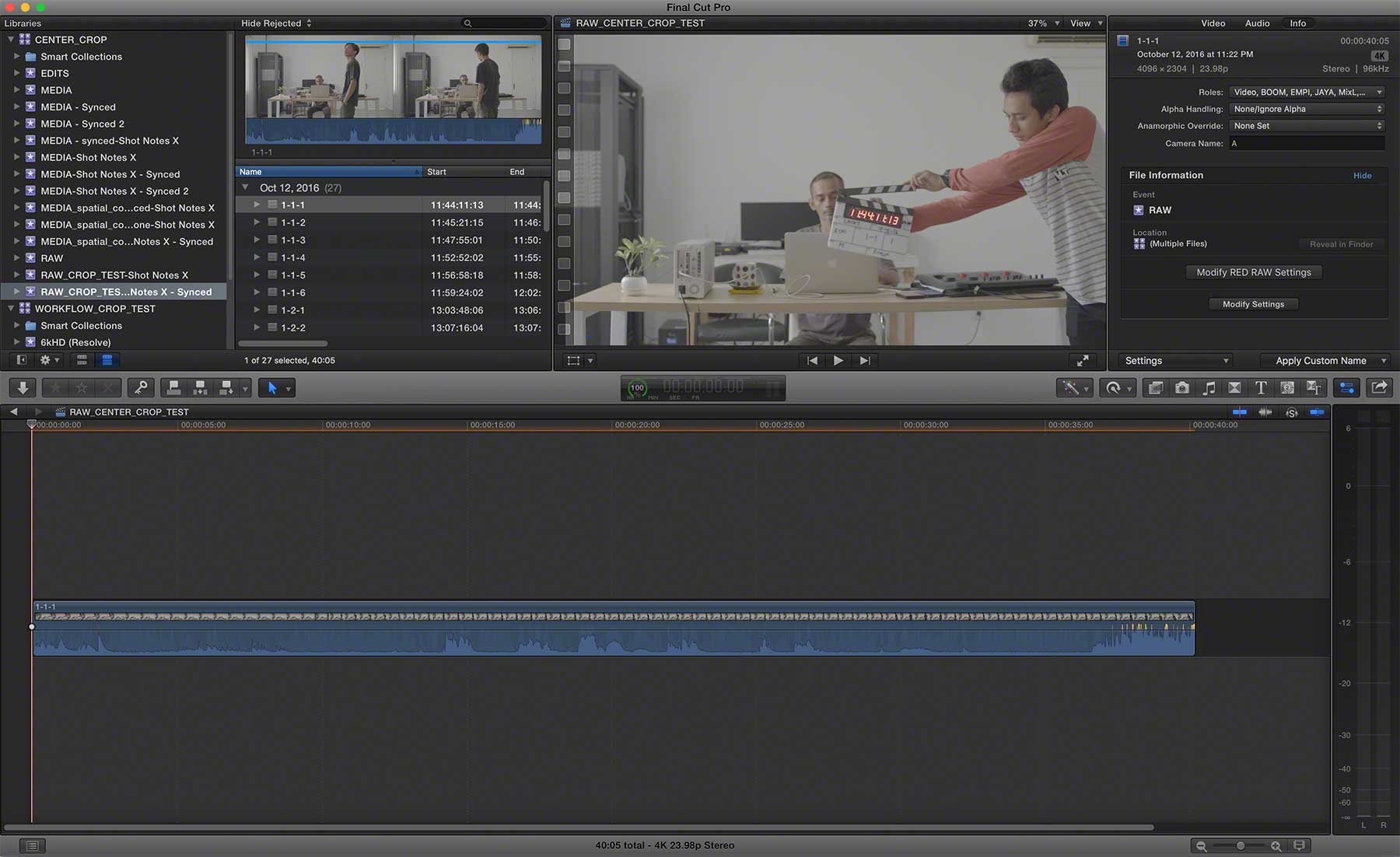
Task: Open the Titles browser T icon
Action: (1261, 387)
